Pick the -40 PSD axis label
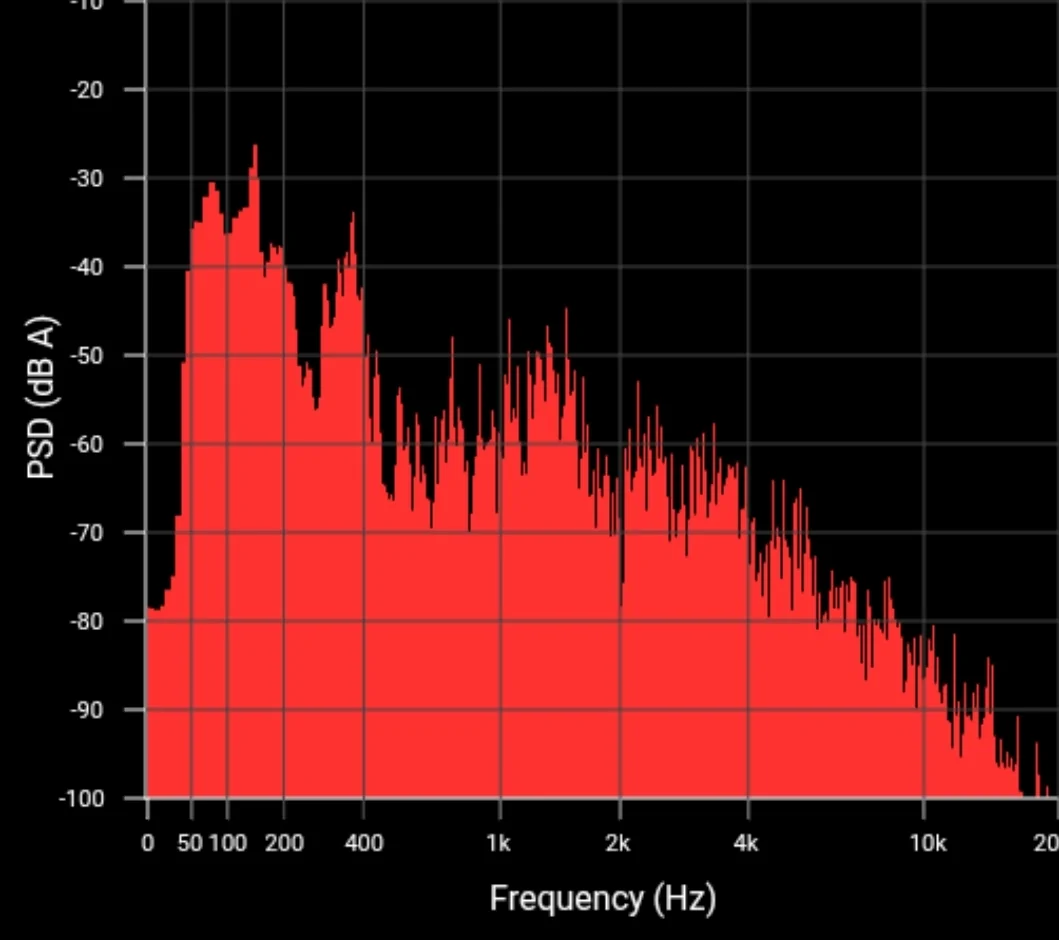Viewport: 1059px width, 940px height. point(86,267)
